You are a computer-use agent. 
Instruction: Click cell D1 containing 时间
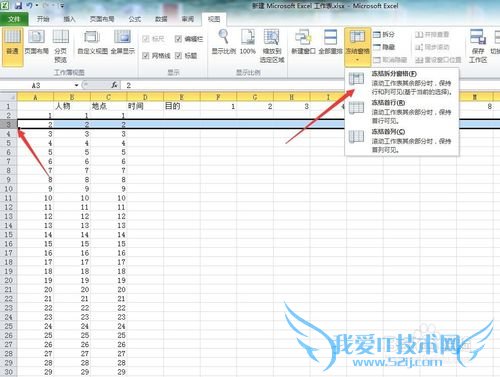[x=145, y=106]
